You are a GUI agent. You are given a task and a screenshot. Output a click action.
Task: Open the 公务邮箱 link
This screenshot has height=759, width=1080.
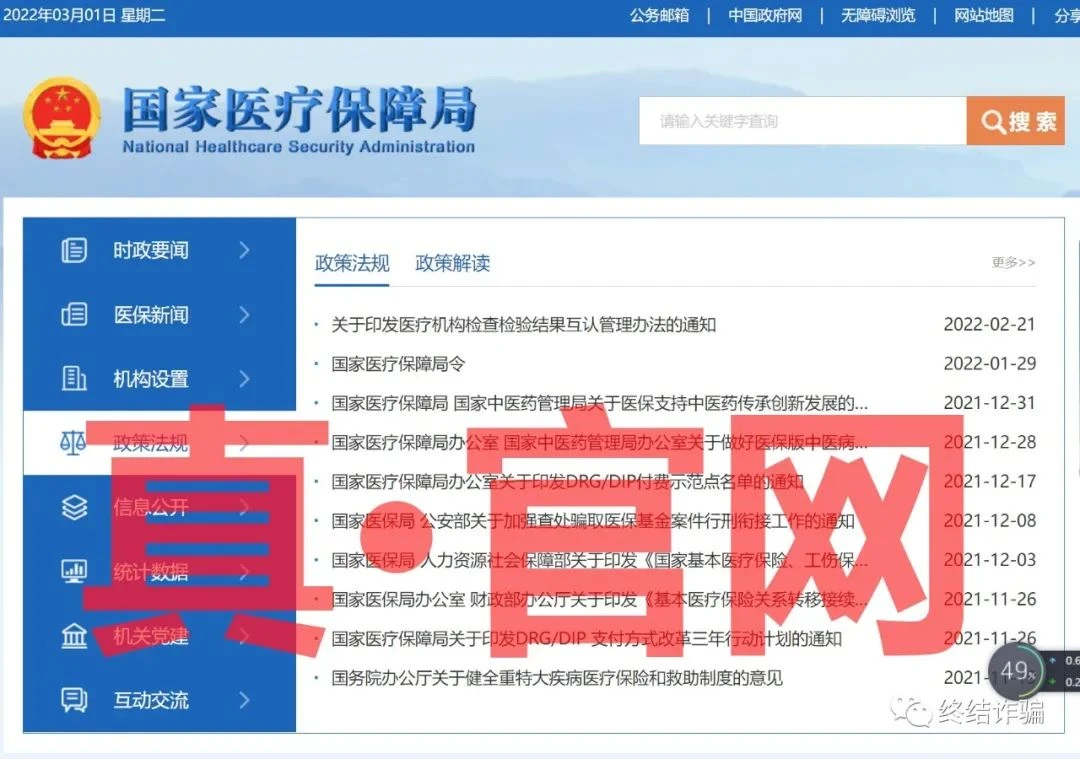point(659,15)
